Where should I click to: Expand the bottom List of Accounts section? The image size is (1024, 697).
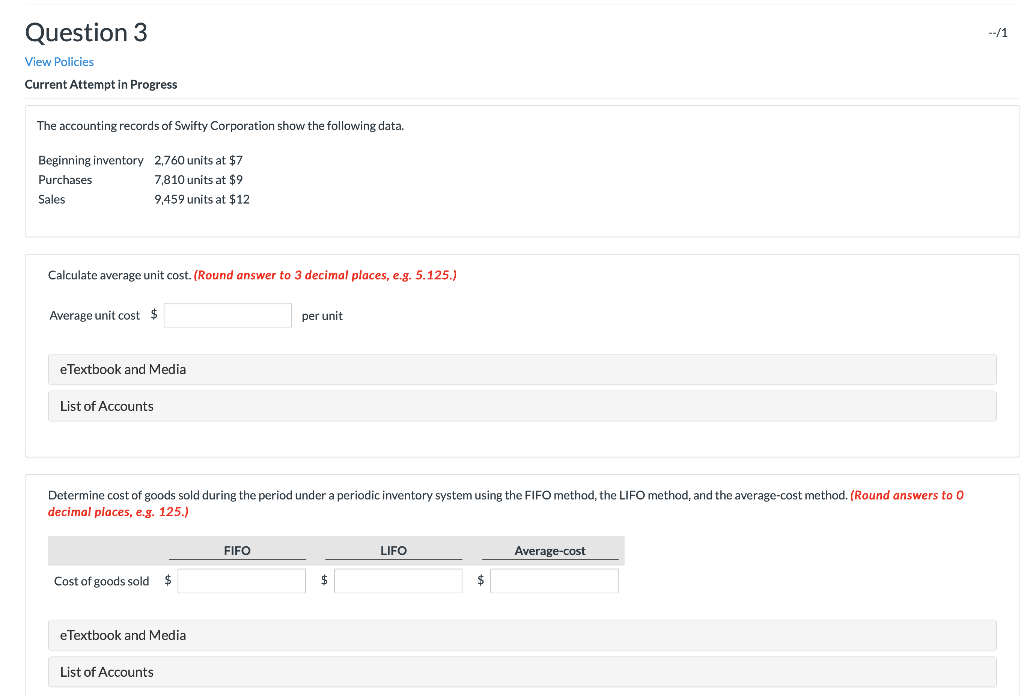(x=105, y=672)
